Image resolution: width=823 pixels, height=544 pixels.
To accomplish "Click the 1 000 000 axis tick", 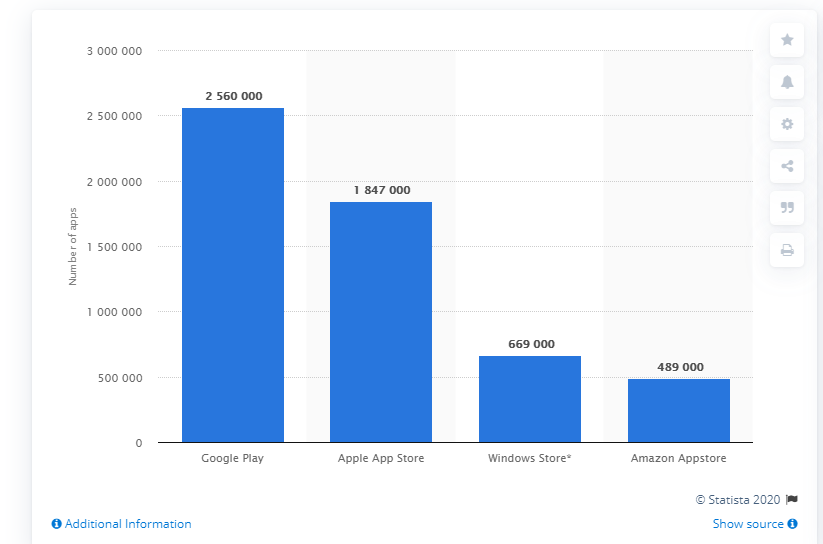I will click(114, 312).
